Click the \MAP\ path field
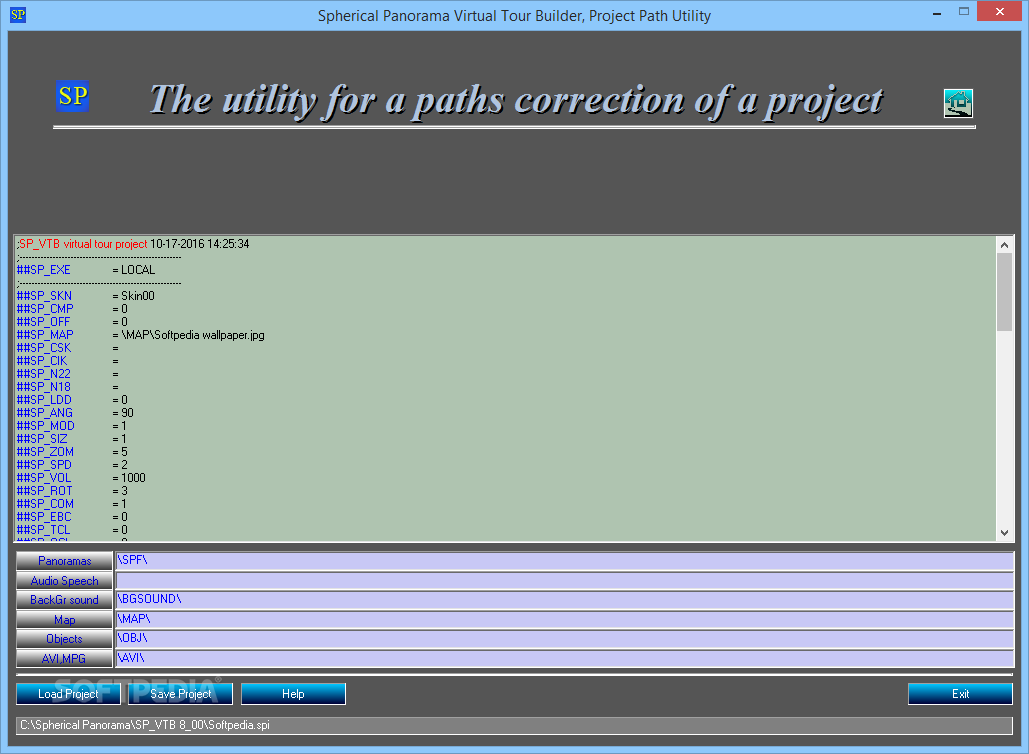 tap(564, 619)
